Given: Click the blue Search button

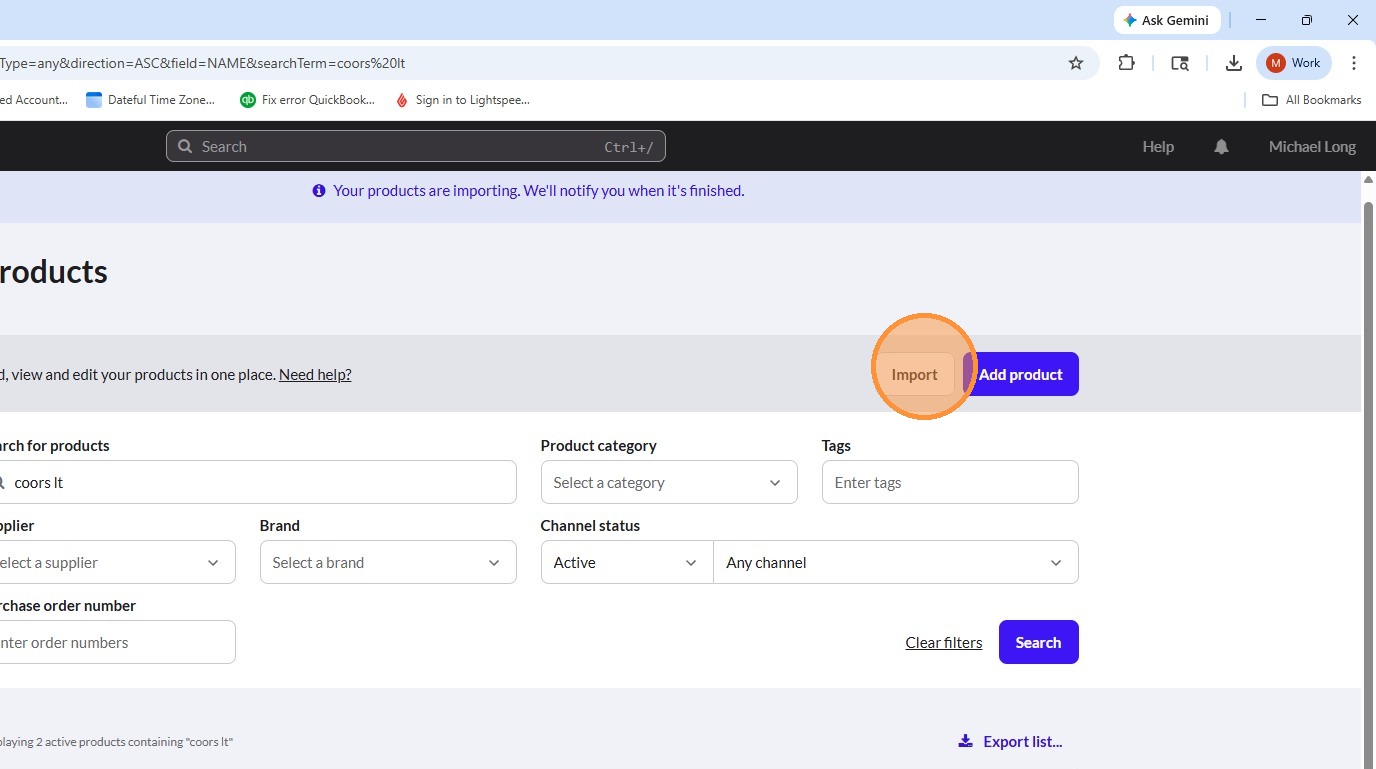Looking at the screenshot, I should 1039,642.
